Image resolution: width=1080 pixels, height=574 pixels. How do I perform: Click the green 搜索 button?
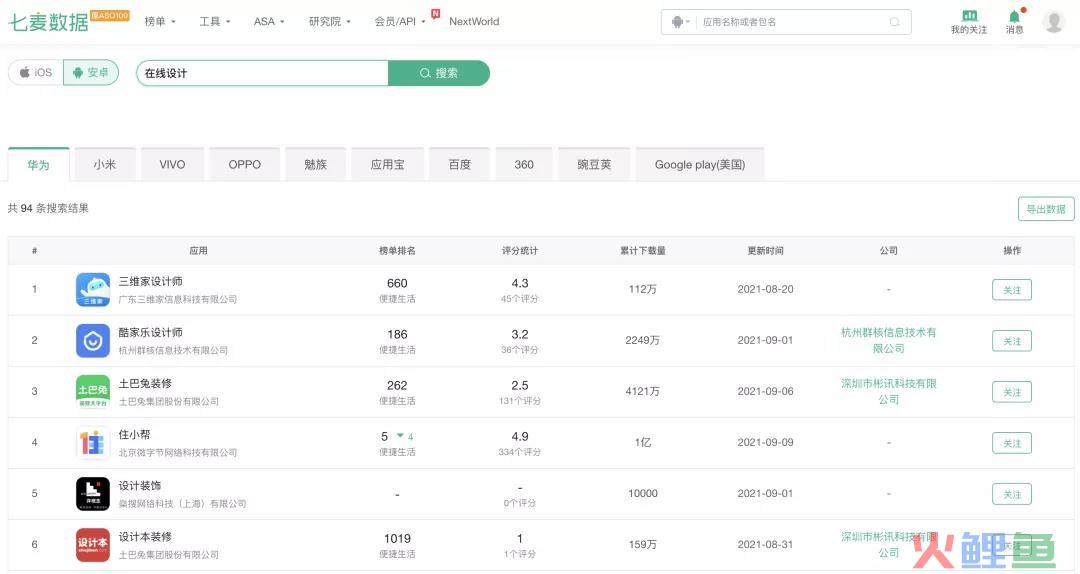439,73
